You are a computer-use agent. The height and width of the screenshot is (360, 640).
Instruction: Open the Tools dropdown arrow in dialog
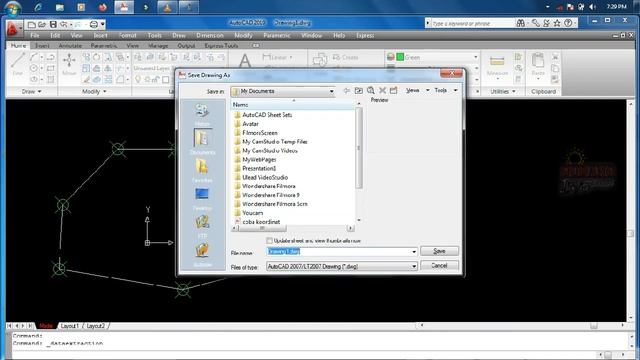point(455,90)
